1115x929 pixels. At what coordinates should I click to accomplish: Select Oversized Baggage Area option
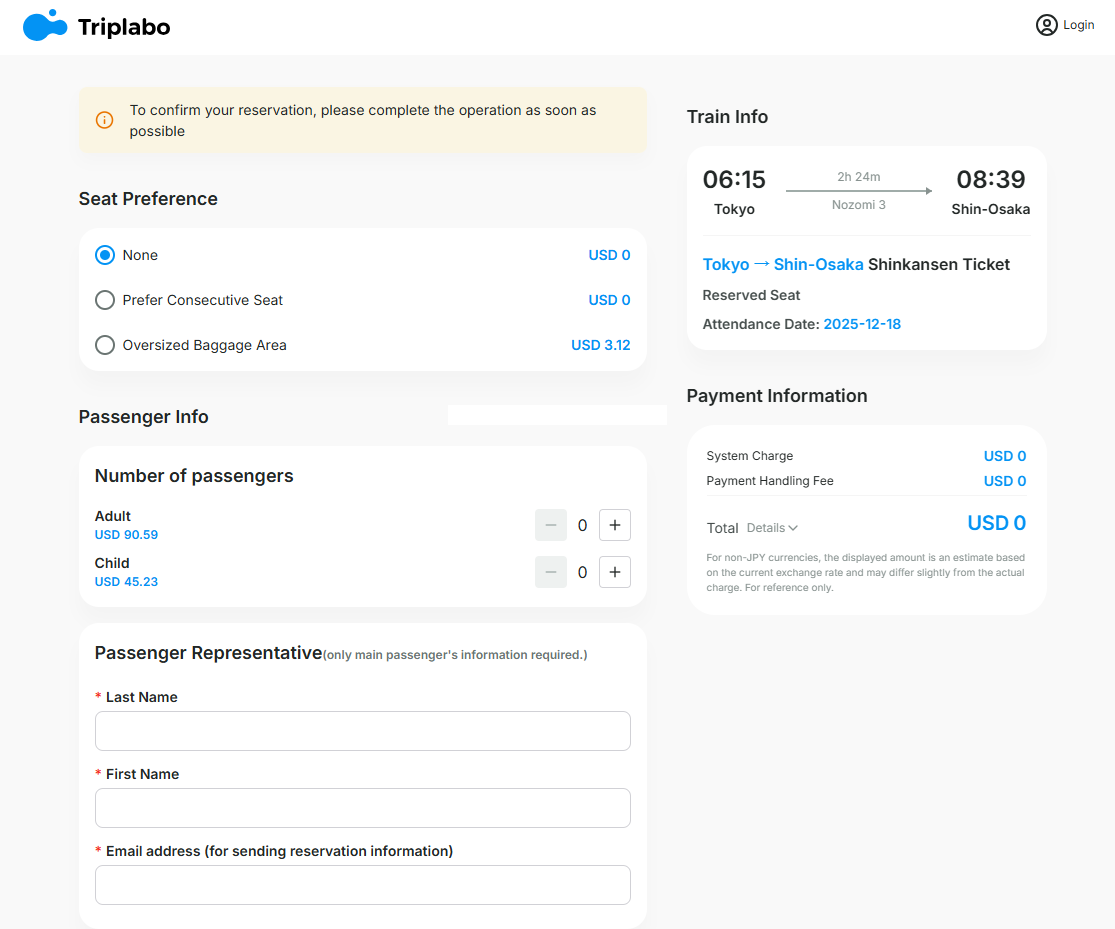105,345
